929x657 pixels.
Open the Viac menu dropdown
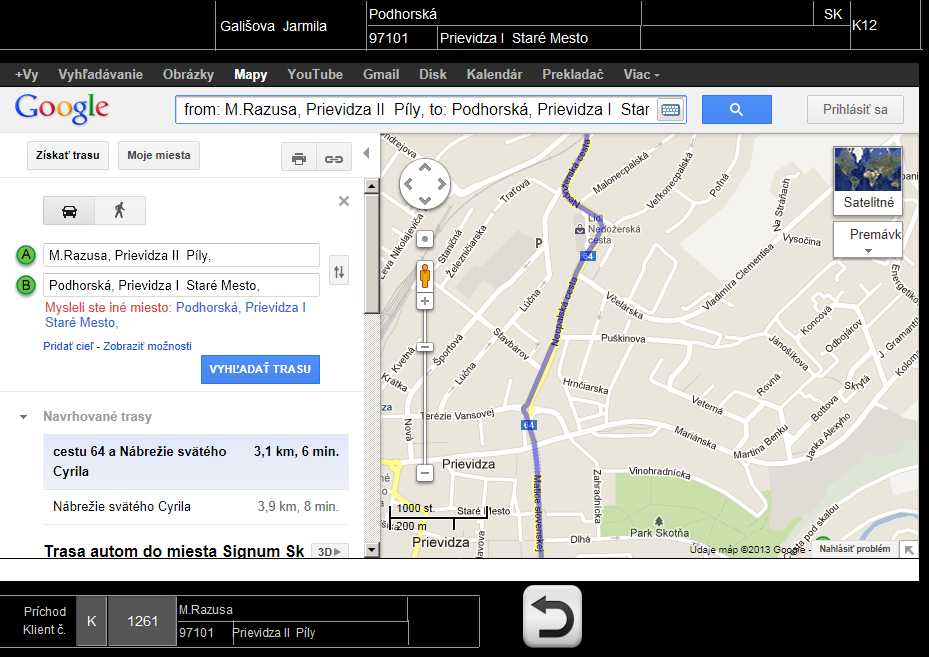pyautogui.click(x=641, y=75)
